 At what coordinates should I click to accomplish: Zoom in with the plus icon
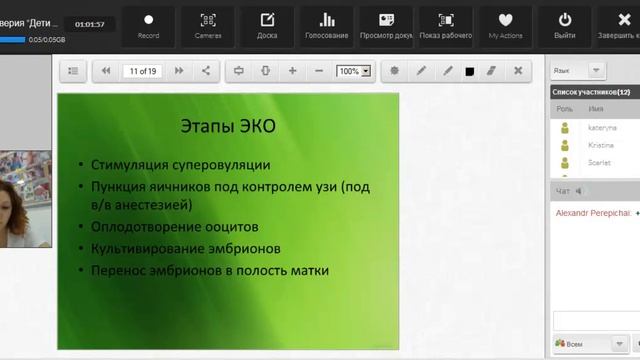coord(292,71)
